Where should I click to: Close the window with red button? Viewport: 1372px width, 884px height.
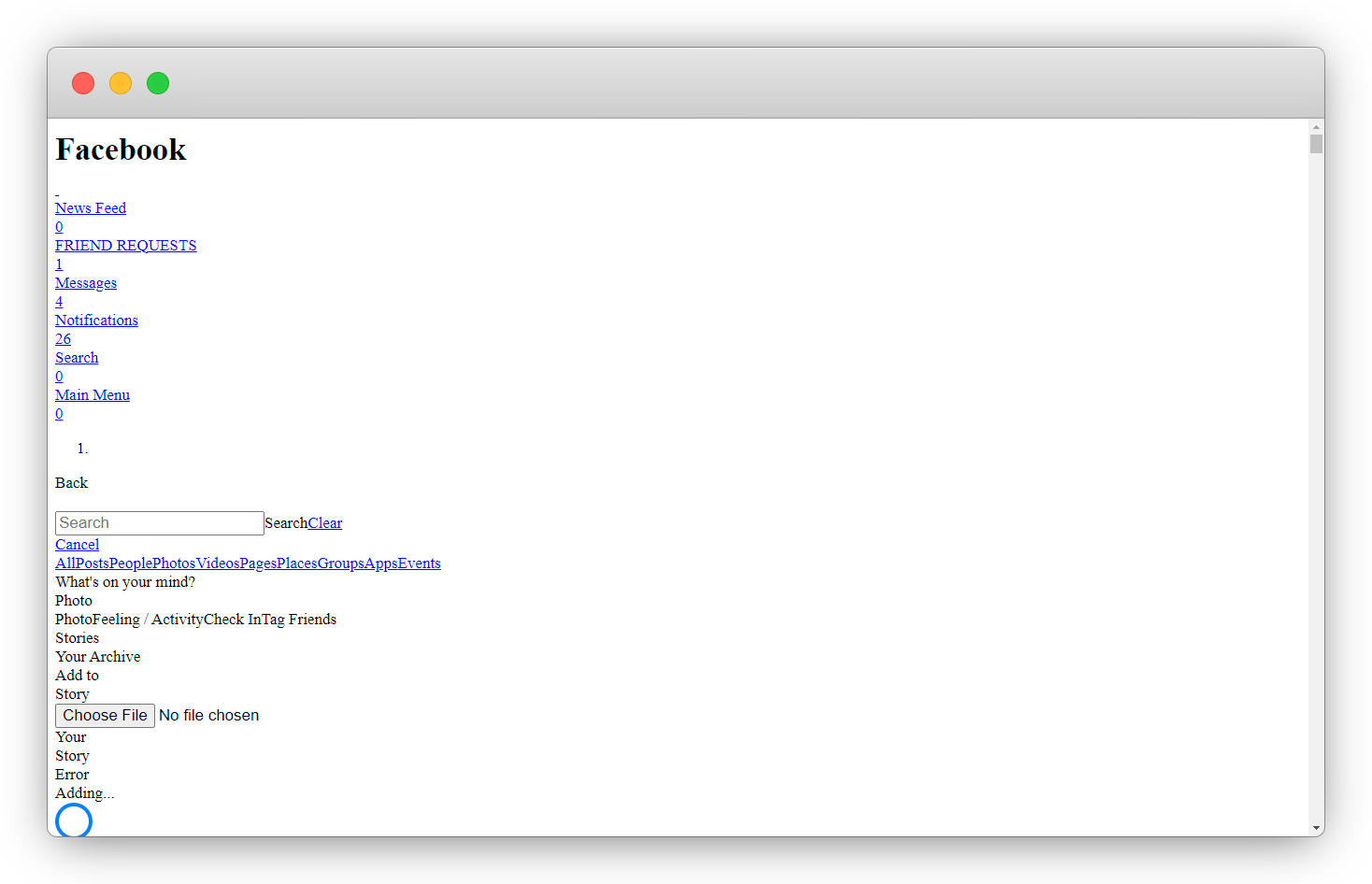[83, 83]
